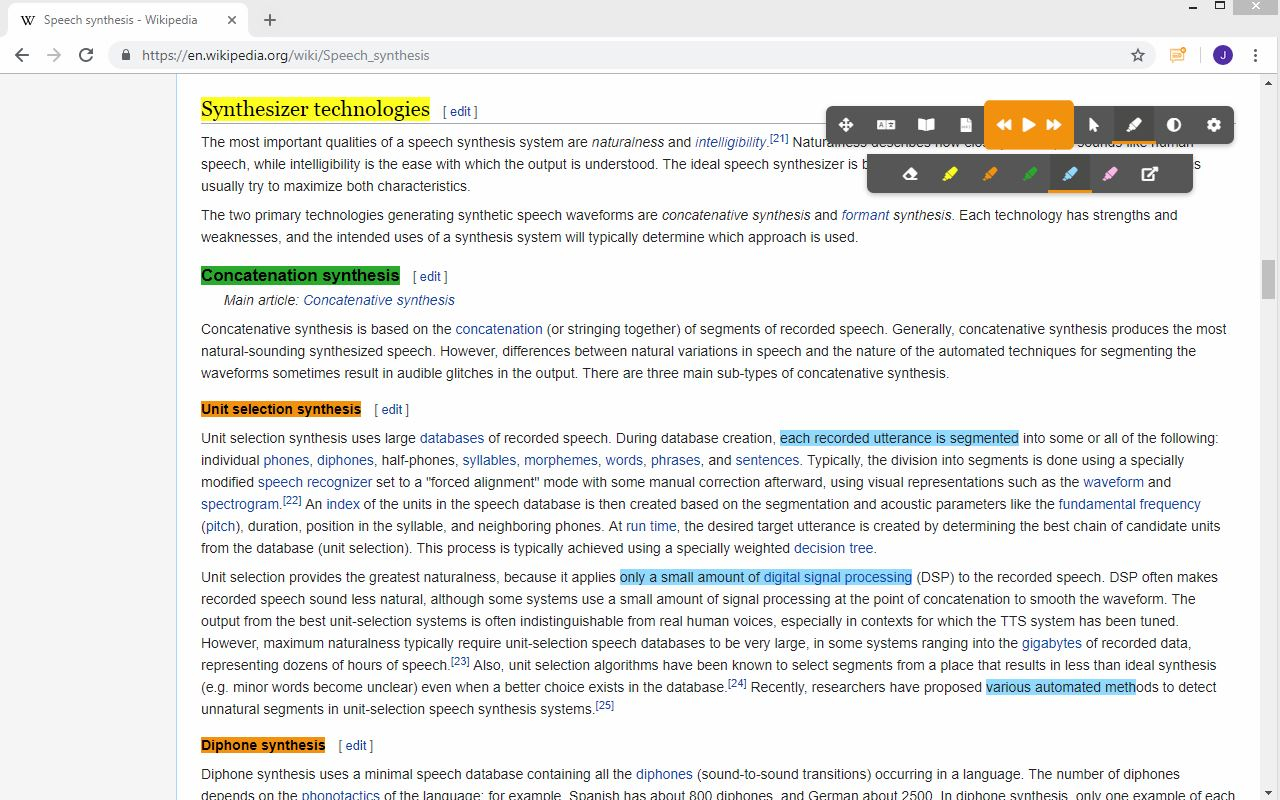Open highlights in a new window

point(1149,173)
